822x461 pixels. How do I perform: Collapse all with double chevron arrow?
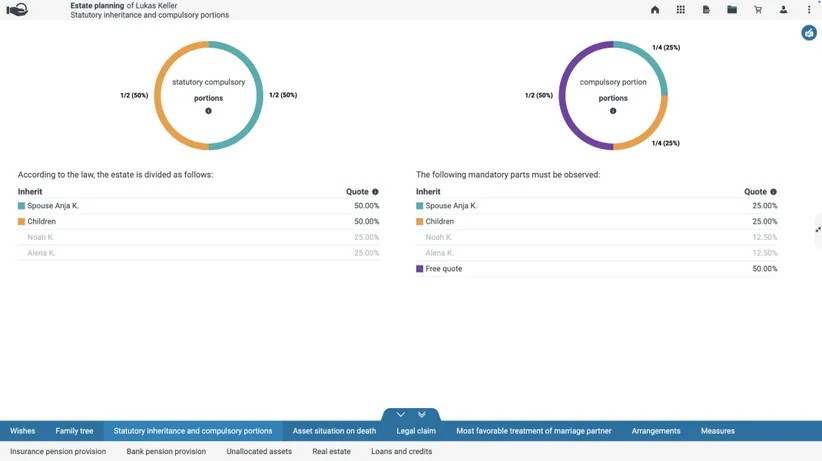[x=421, y=414]
